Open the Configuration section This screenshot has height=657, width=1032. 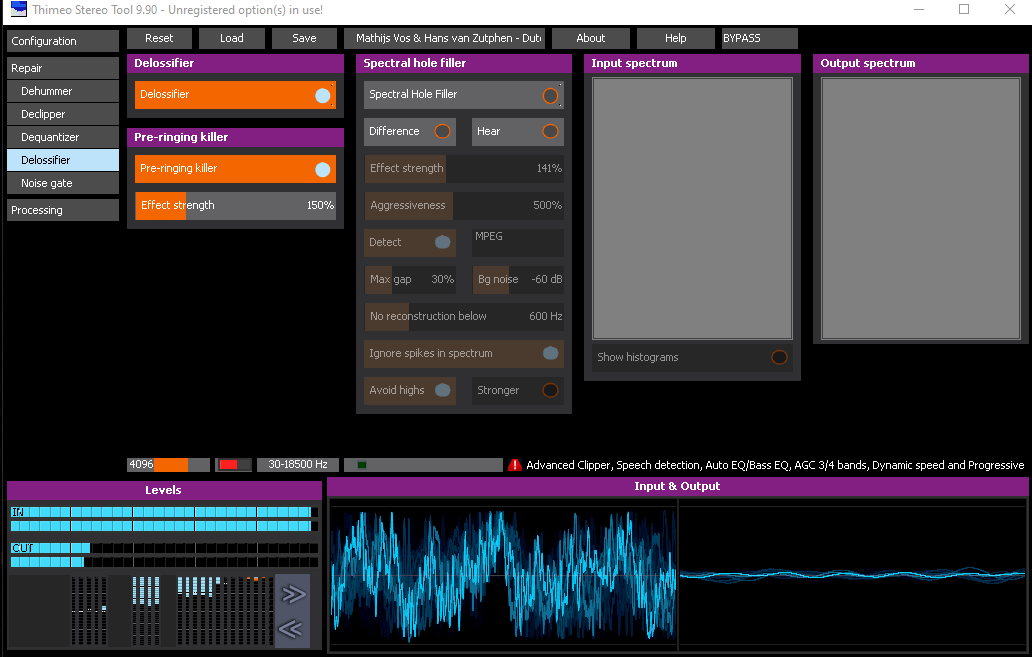[63, 41]
